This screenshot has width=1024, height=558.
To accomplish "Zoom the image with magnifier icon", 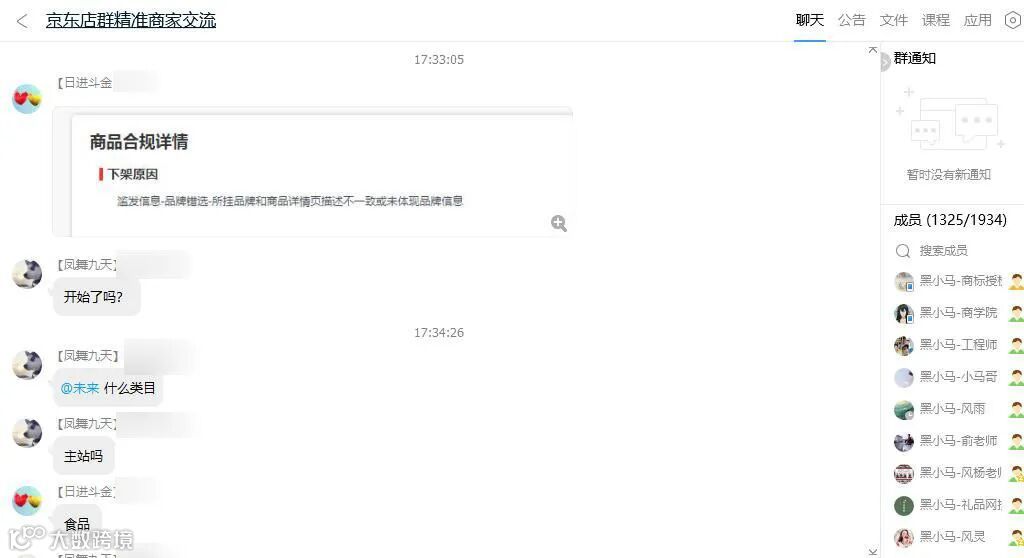I will (x=558, y=223).
